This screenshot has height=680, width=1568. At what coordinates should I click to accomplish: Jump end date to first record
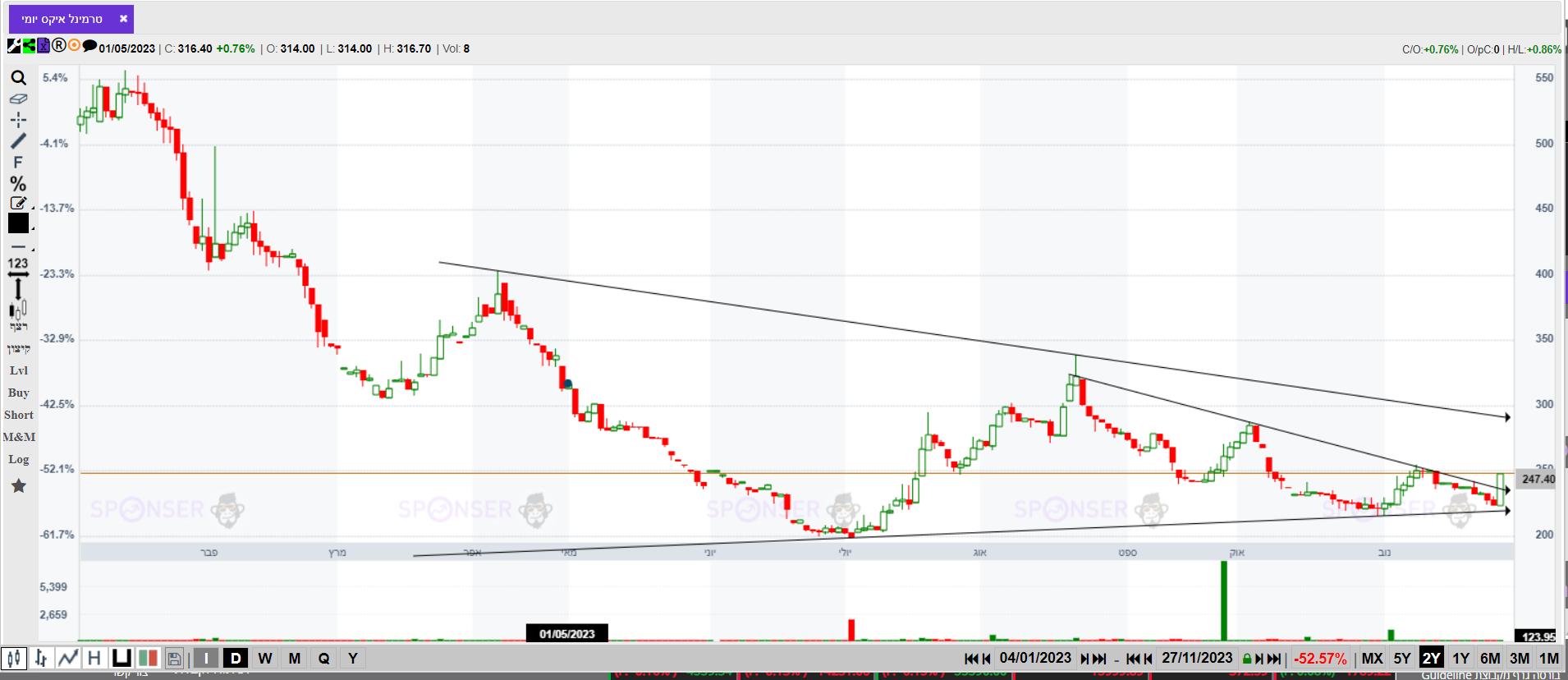(1134, 659)
